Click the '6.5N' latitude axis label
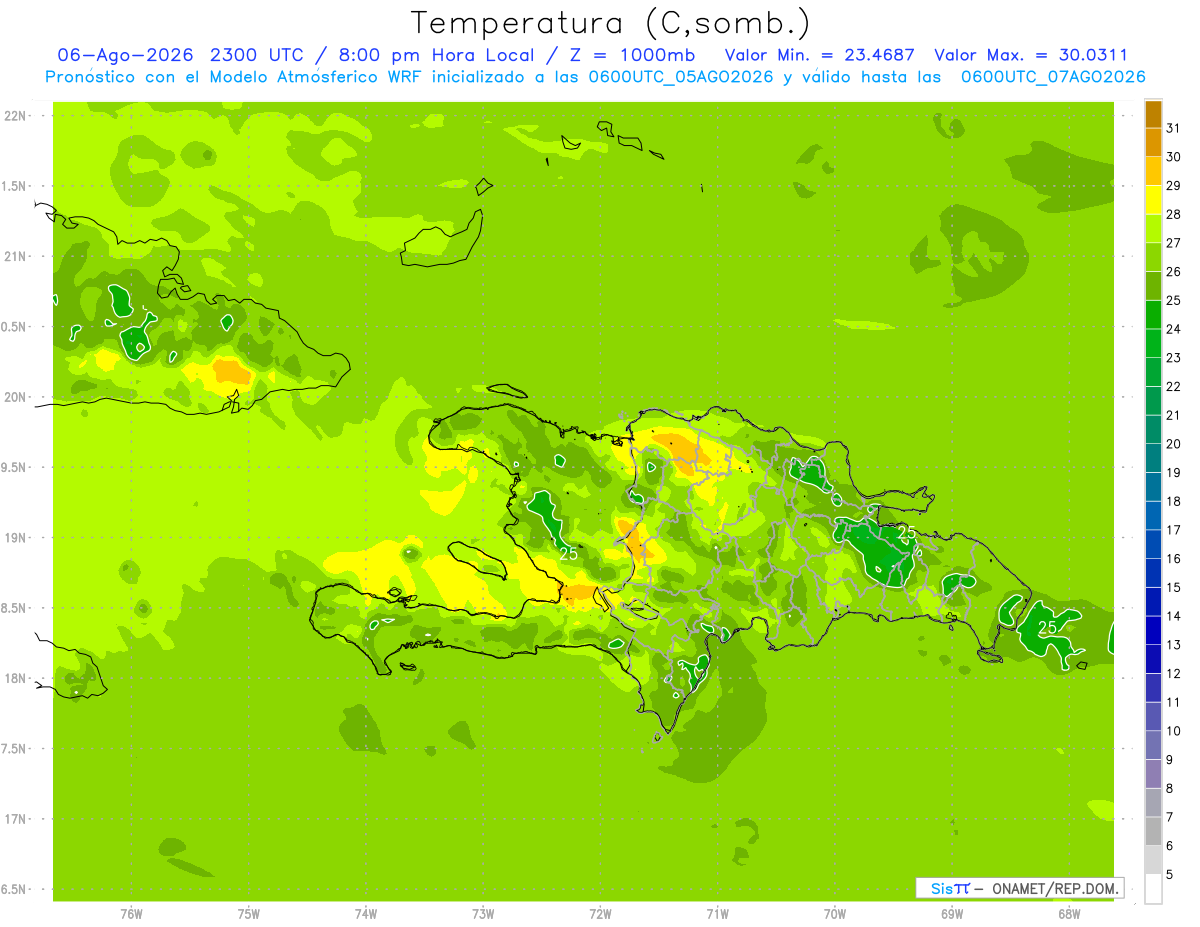This screenshot has height=927, width=1200. [x=15, y=889]
